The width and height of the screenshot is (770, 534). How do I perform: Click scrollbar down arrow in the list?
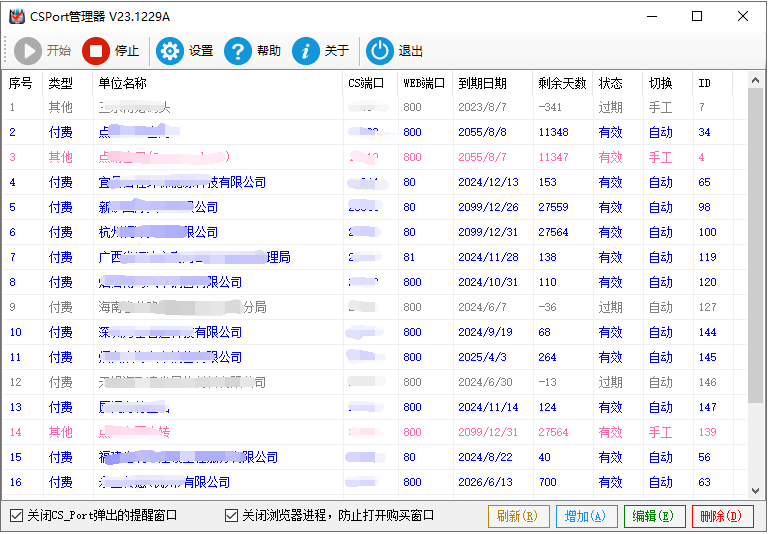pos(756,490)
